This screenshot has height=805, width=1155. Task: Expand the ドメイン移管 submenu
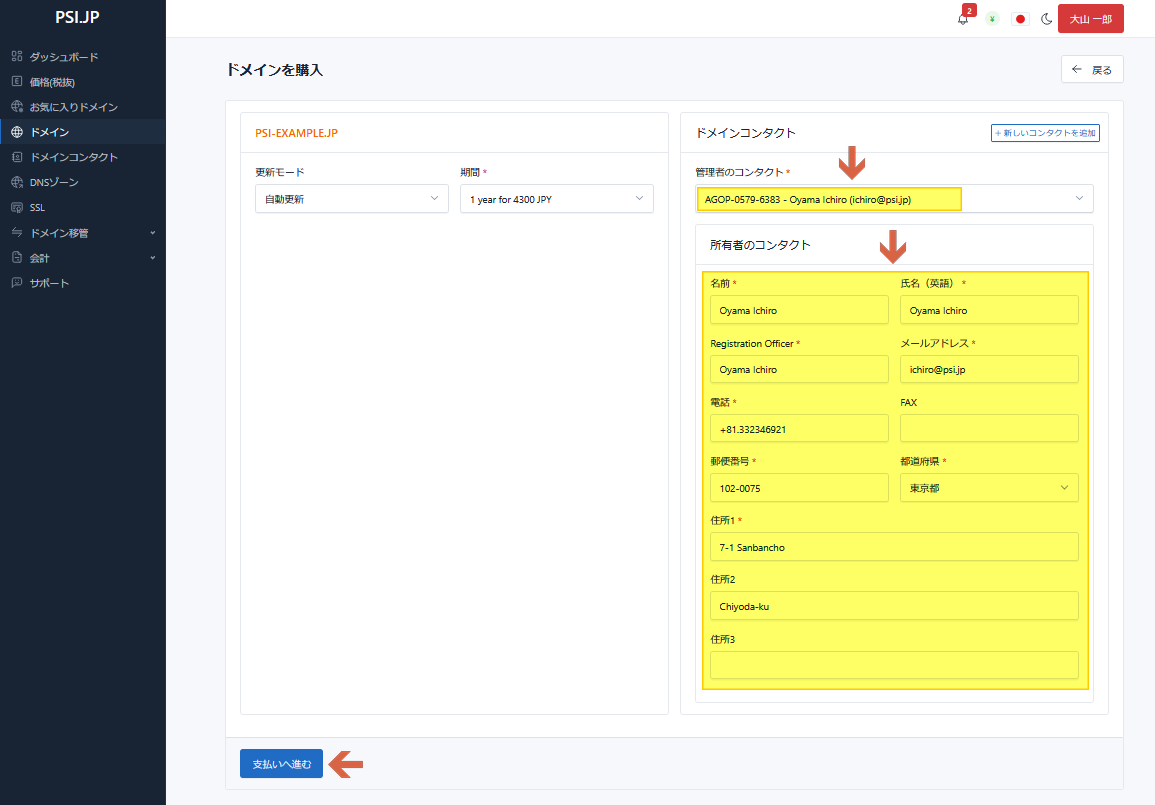tap(152, 233)
